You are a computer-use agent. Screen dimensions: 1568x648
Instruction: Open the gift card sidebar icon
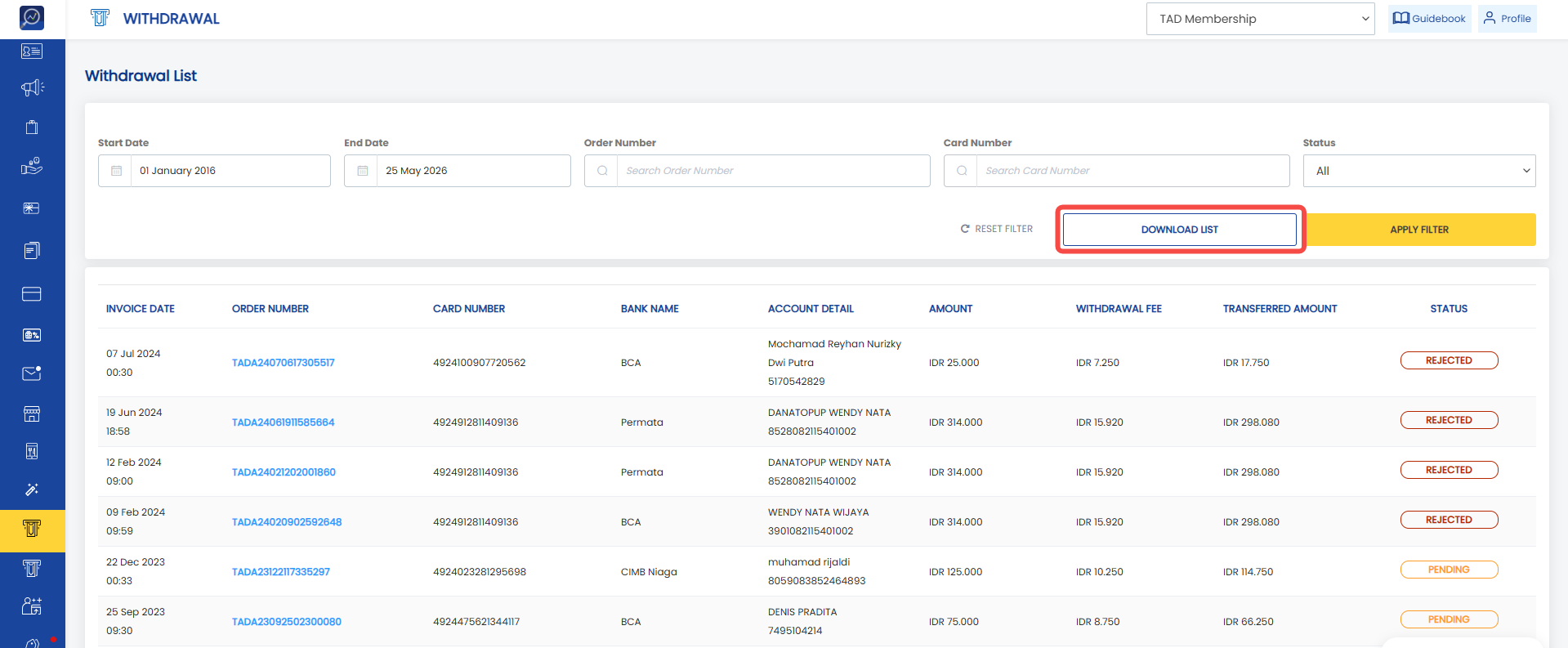(x=32, y=208)
